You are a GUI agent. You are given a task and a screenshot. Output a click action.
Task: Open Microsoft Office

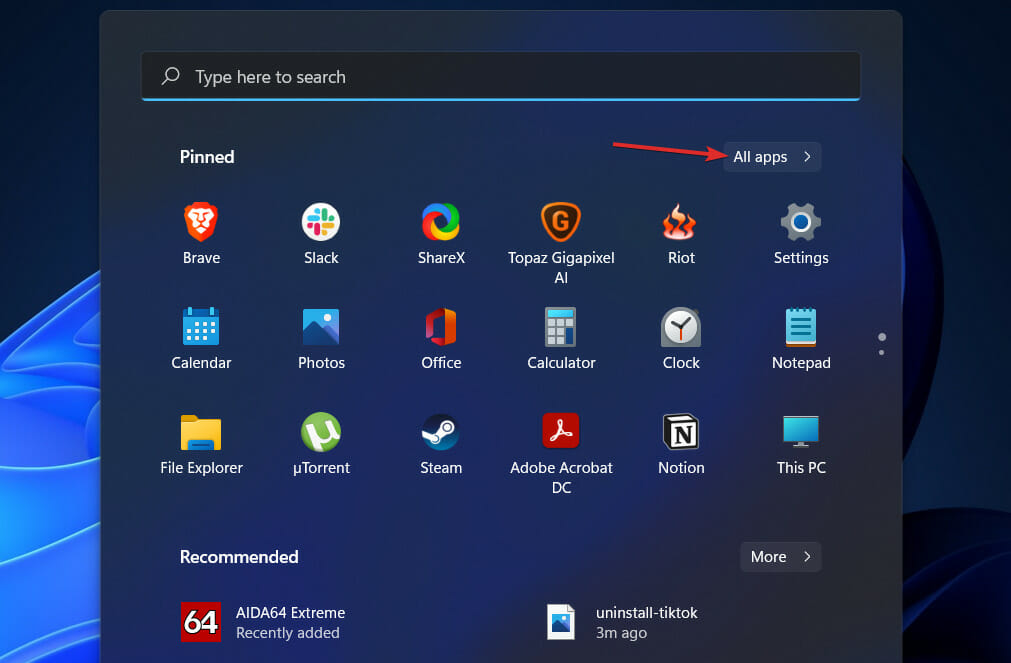coord(441,339)
